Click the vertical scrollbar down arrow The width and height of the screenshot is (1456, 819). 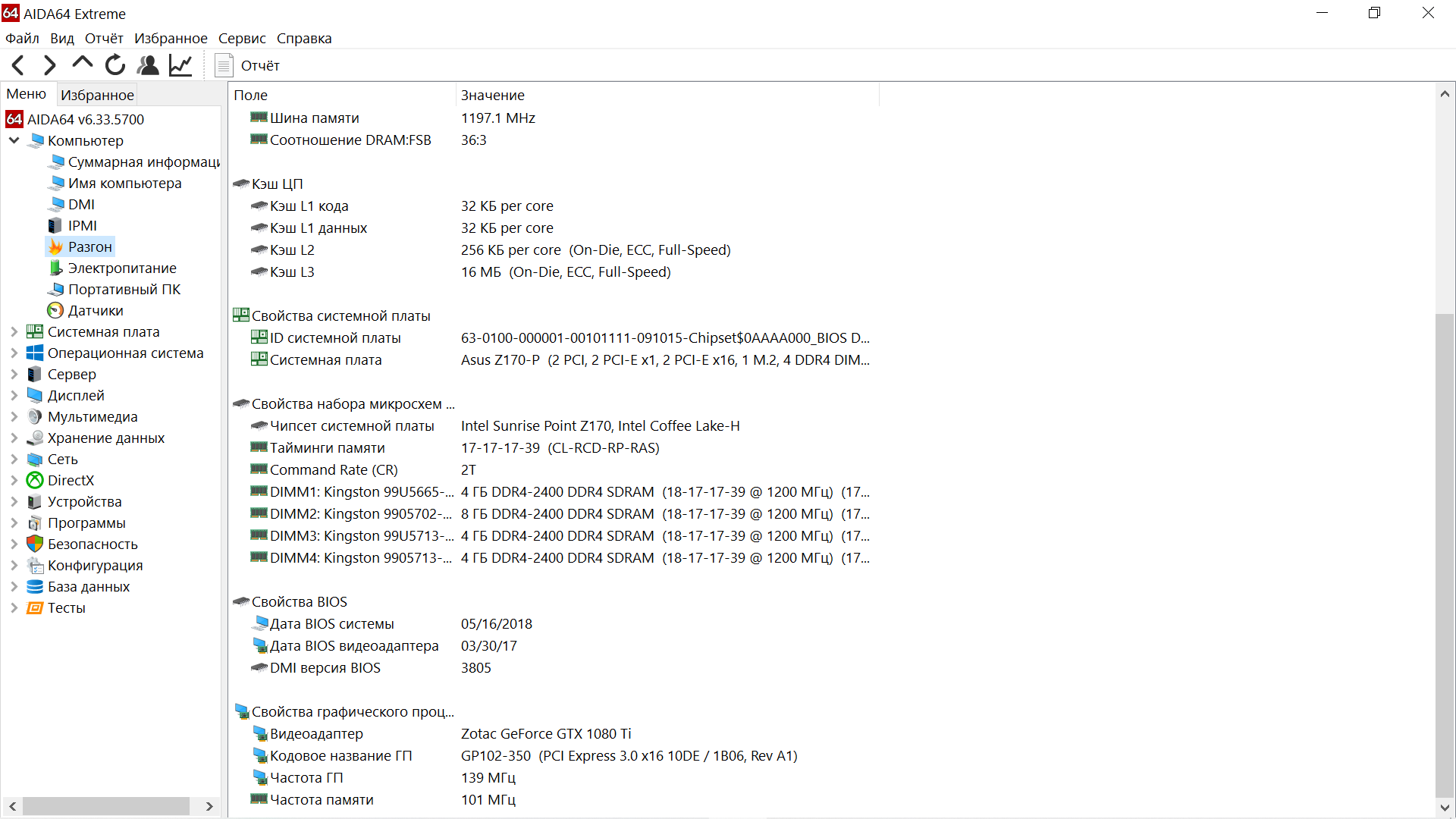point(1445,808)
